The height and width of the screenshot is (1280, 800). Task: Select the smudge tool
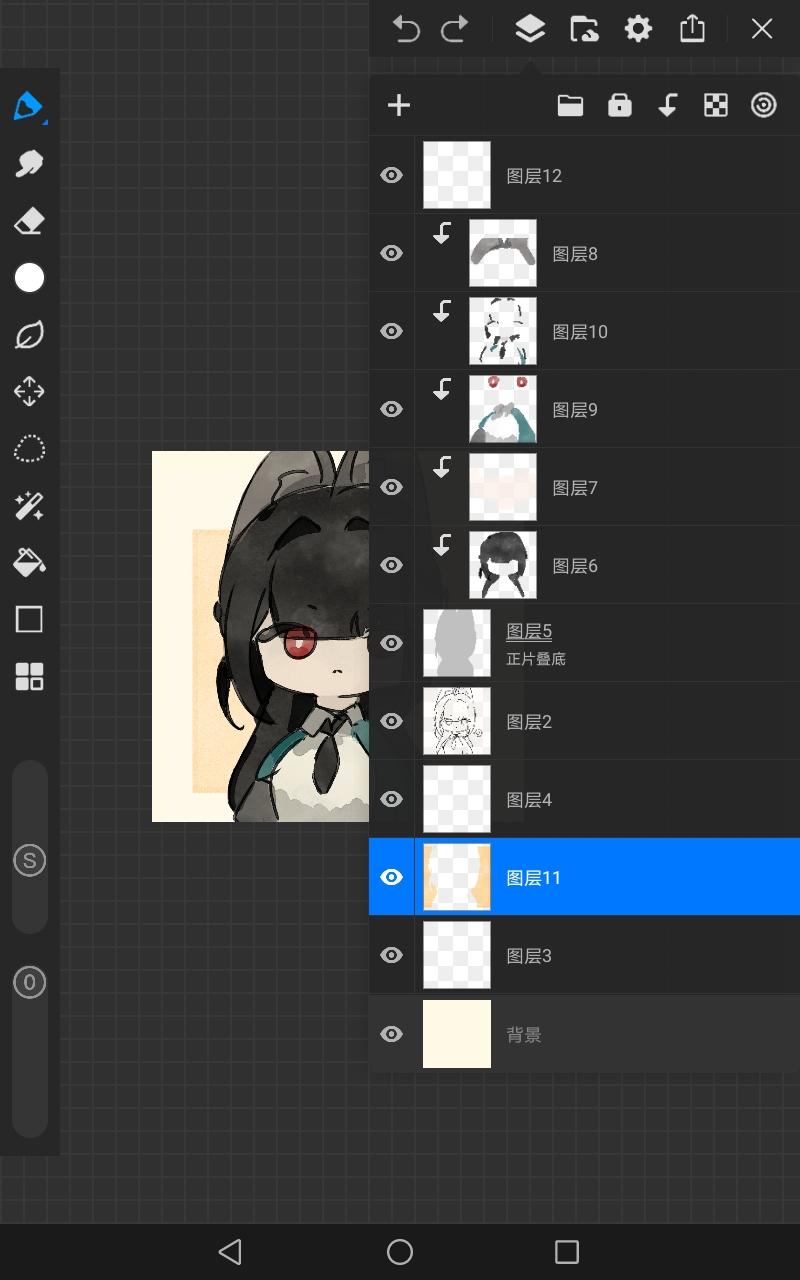29,163
